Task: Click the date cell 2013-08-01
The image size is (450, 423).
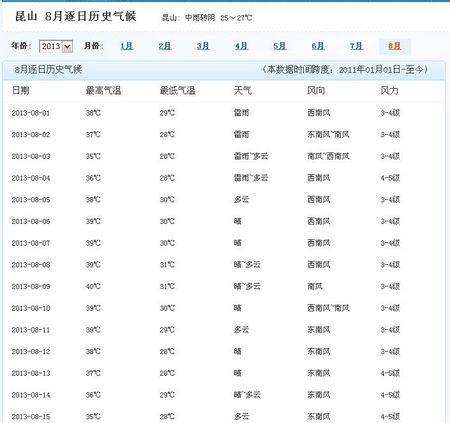Action: (31, 113)
